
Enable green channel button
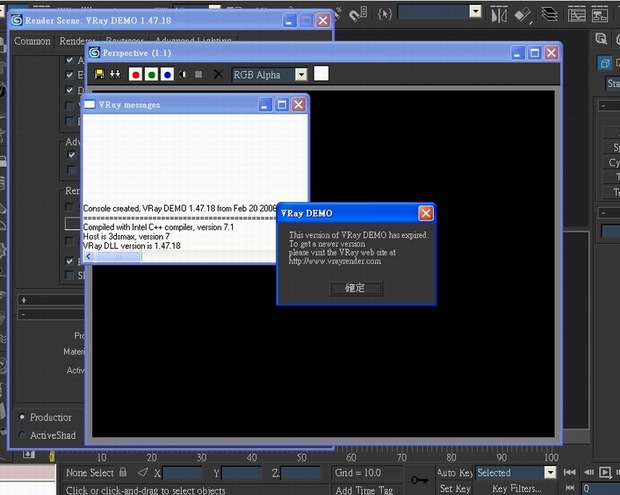point(151,74)
